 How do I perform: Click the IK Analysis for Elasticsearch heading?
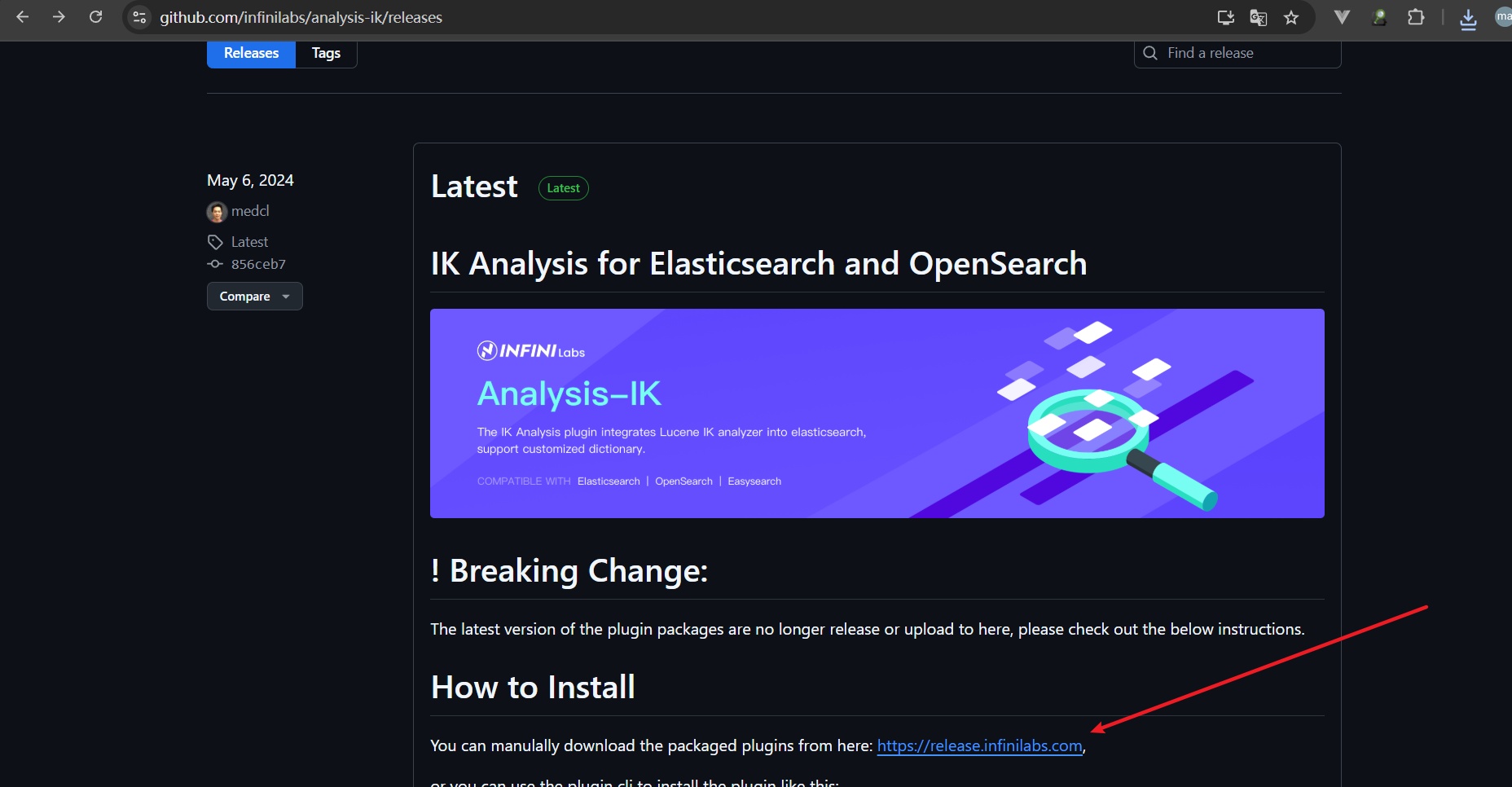(758, 264)
